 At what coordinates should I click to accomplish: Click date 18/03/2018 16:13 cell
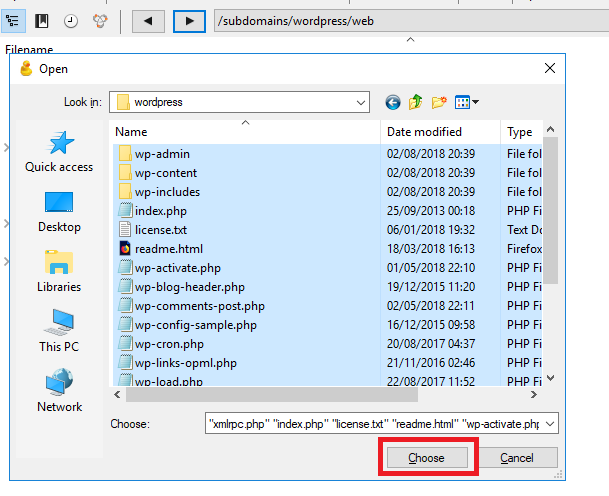(x=431, y=249)
